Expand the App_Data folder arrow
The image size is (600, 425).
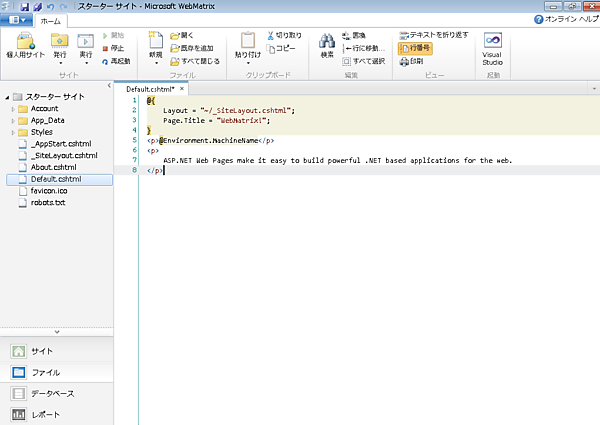click(x=14, y=120)
